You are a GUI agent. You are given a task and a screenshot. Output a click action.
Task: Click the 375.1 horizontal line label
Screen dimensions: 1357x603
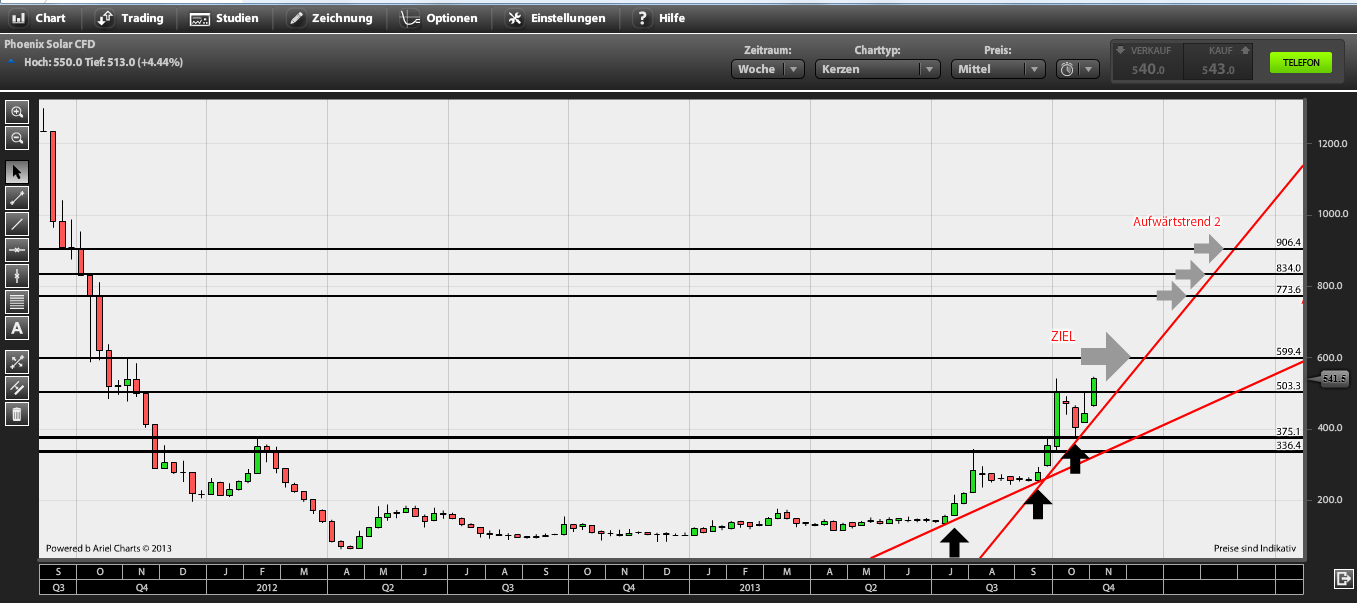pos(1289,432)
